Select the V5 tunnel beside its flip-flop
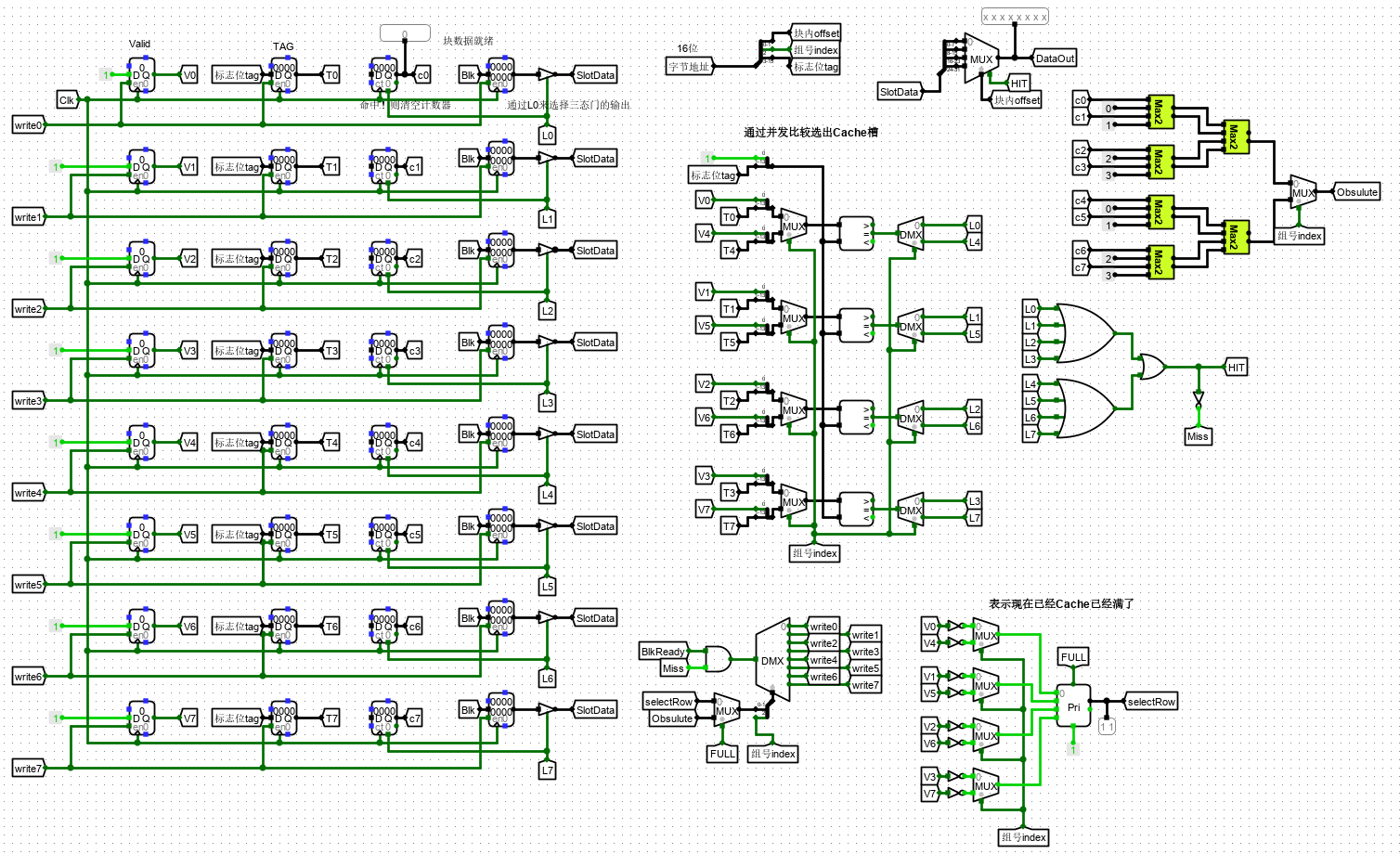Viewport: 1400px width, 854px height. click(188, 535)
